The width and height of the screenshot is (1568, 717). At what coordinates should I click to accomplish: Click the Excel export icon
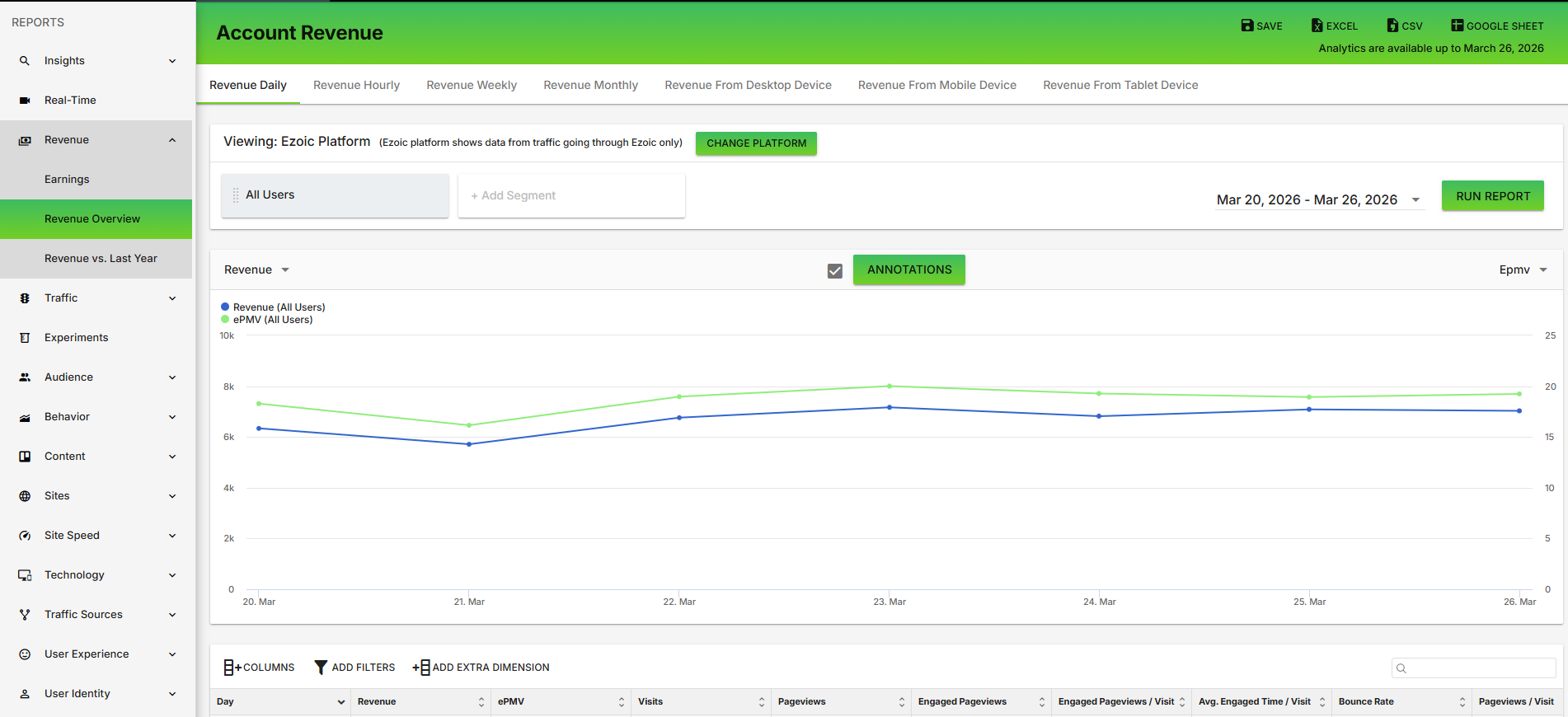coord(1317,26)
